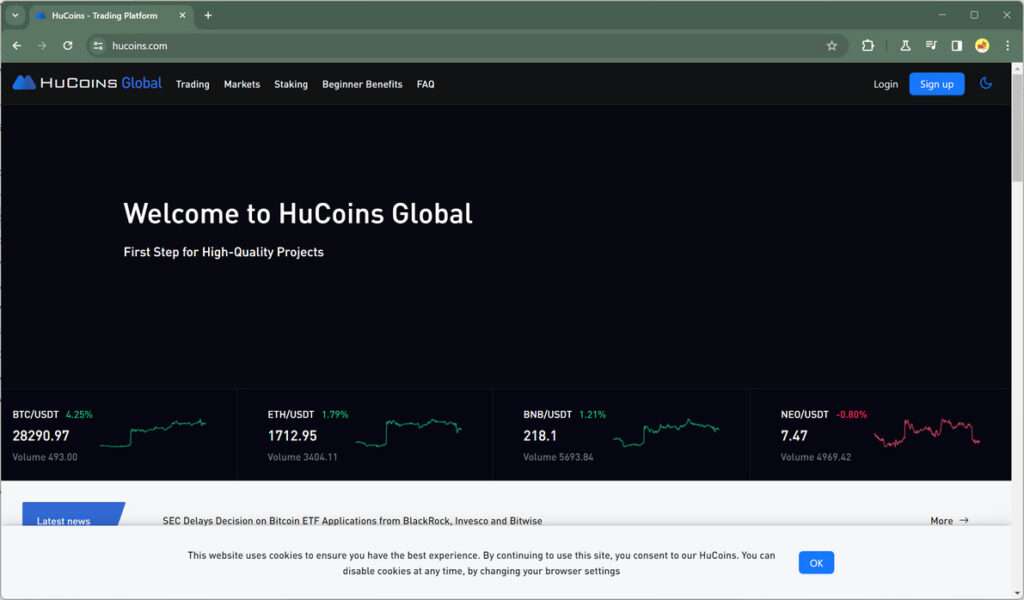Screen dimensions: 1024x600
Task: Open the Trading menu item
Action: 192,85
